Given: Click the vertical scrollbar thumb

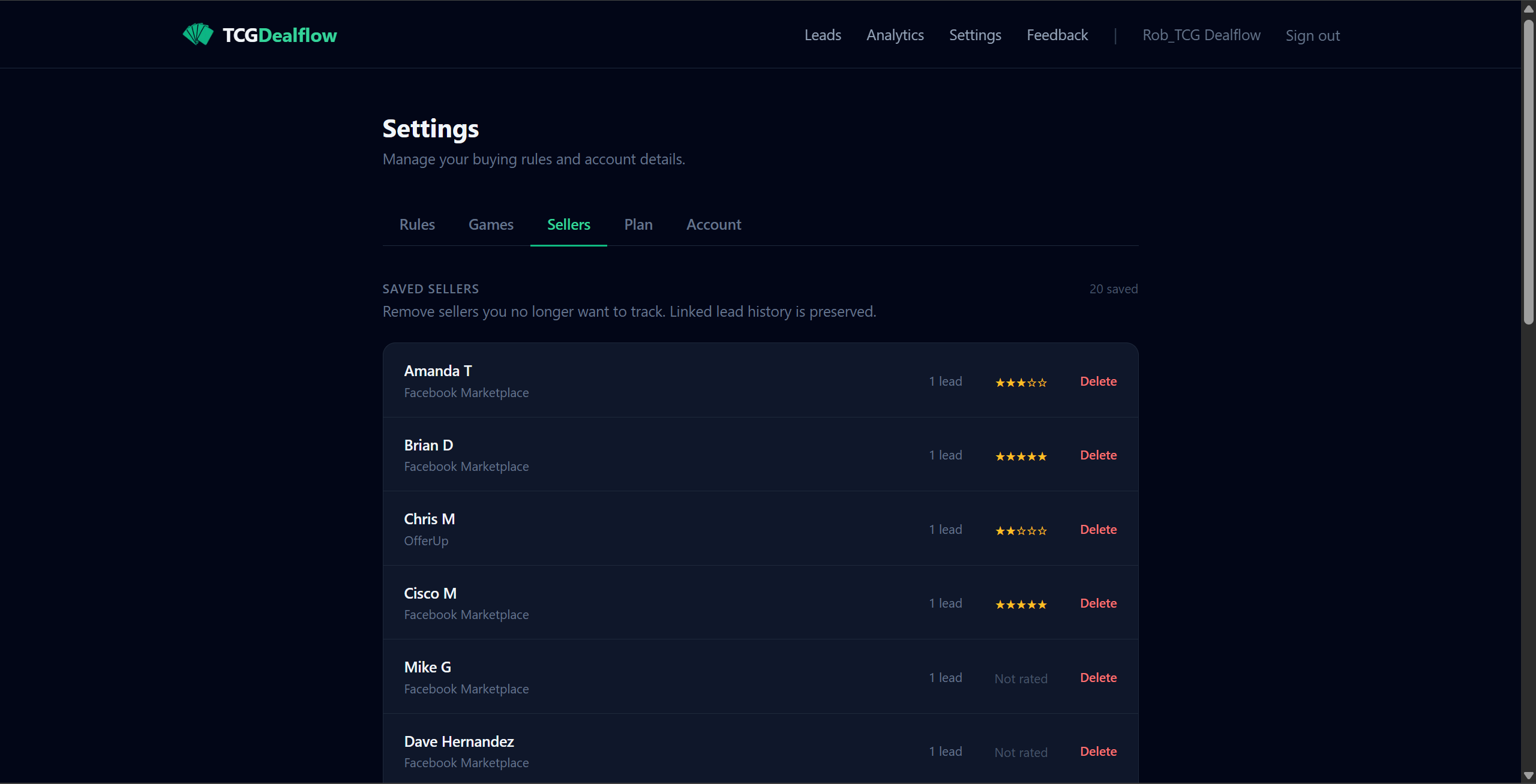Looking at the screenshot, I should [1528, 172].
